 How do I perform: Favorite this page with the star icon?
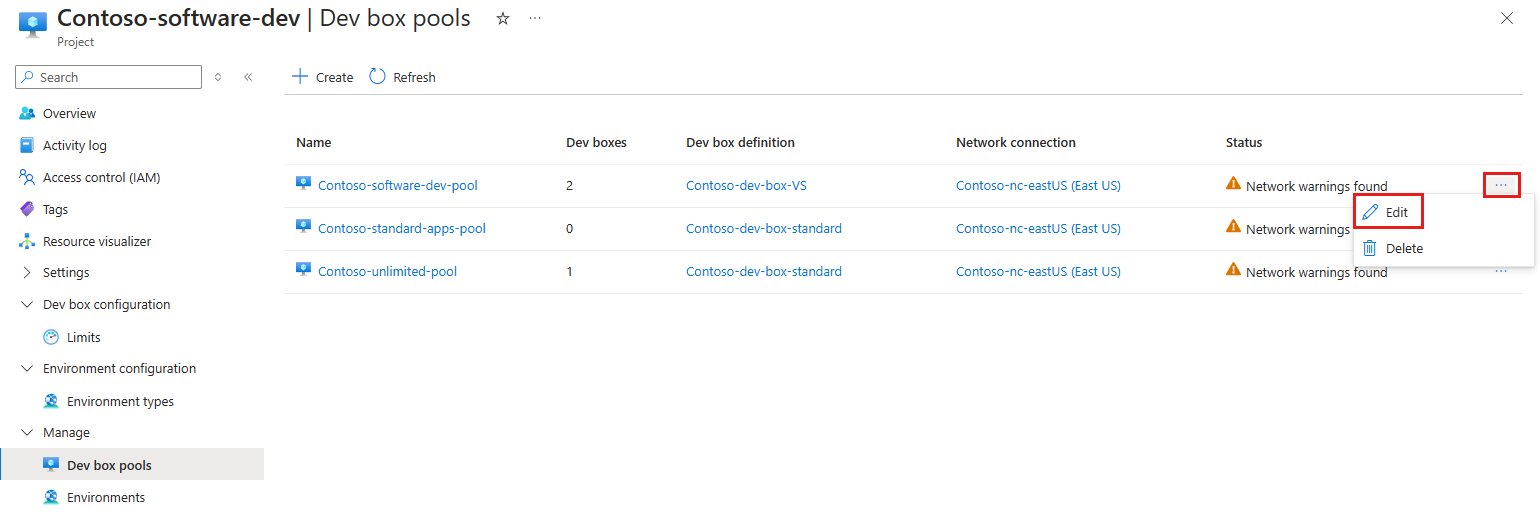503,18
